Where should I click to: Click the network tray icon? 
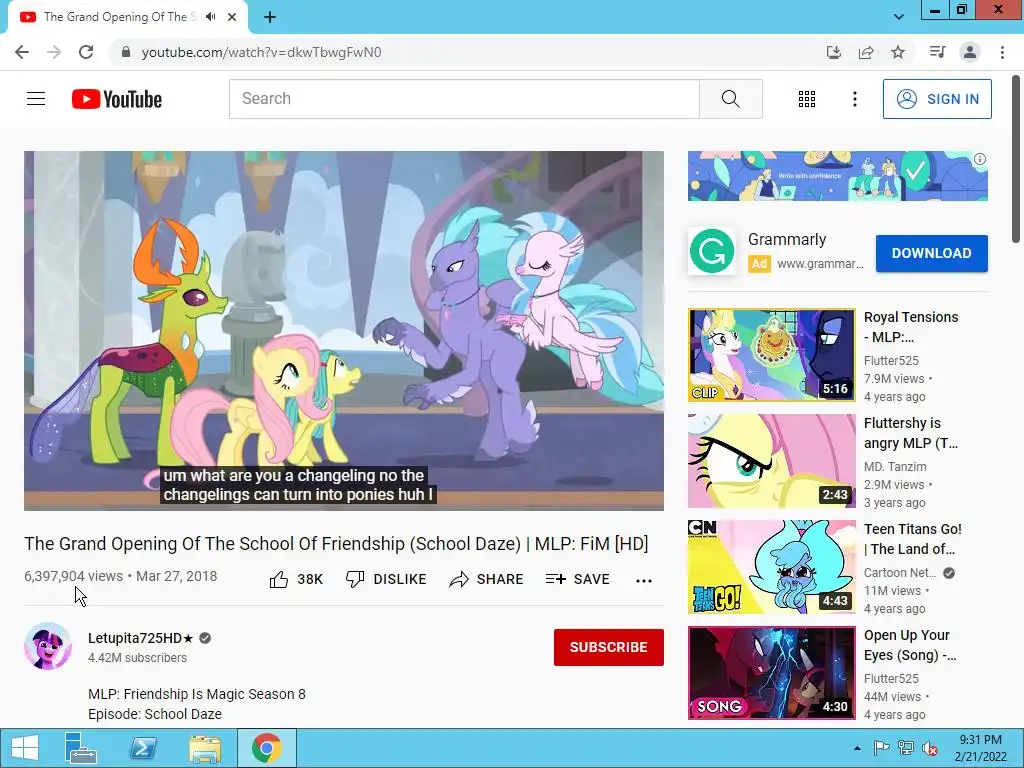906,748
